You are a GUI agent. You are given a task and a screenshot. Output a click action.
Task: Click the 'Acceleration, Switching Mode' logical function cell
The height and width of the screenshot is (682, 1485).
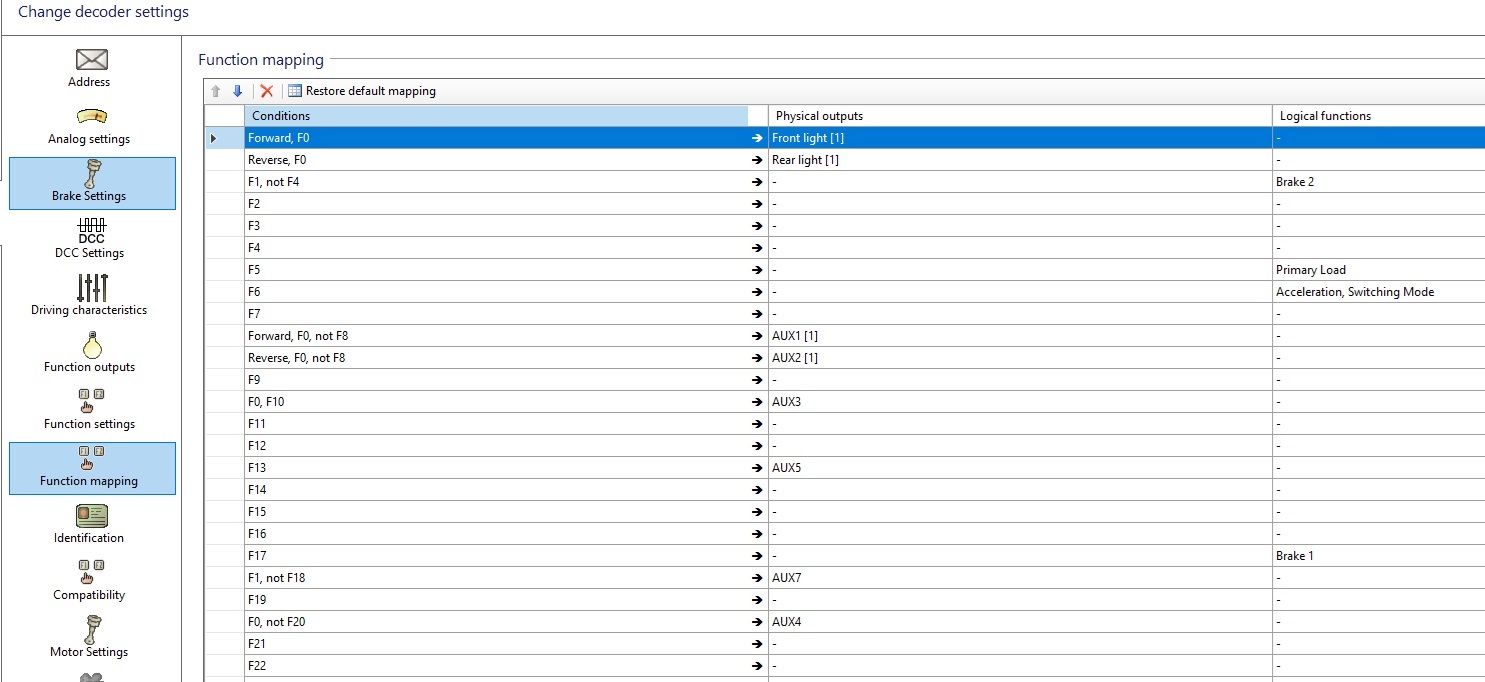click(1355, 292)
